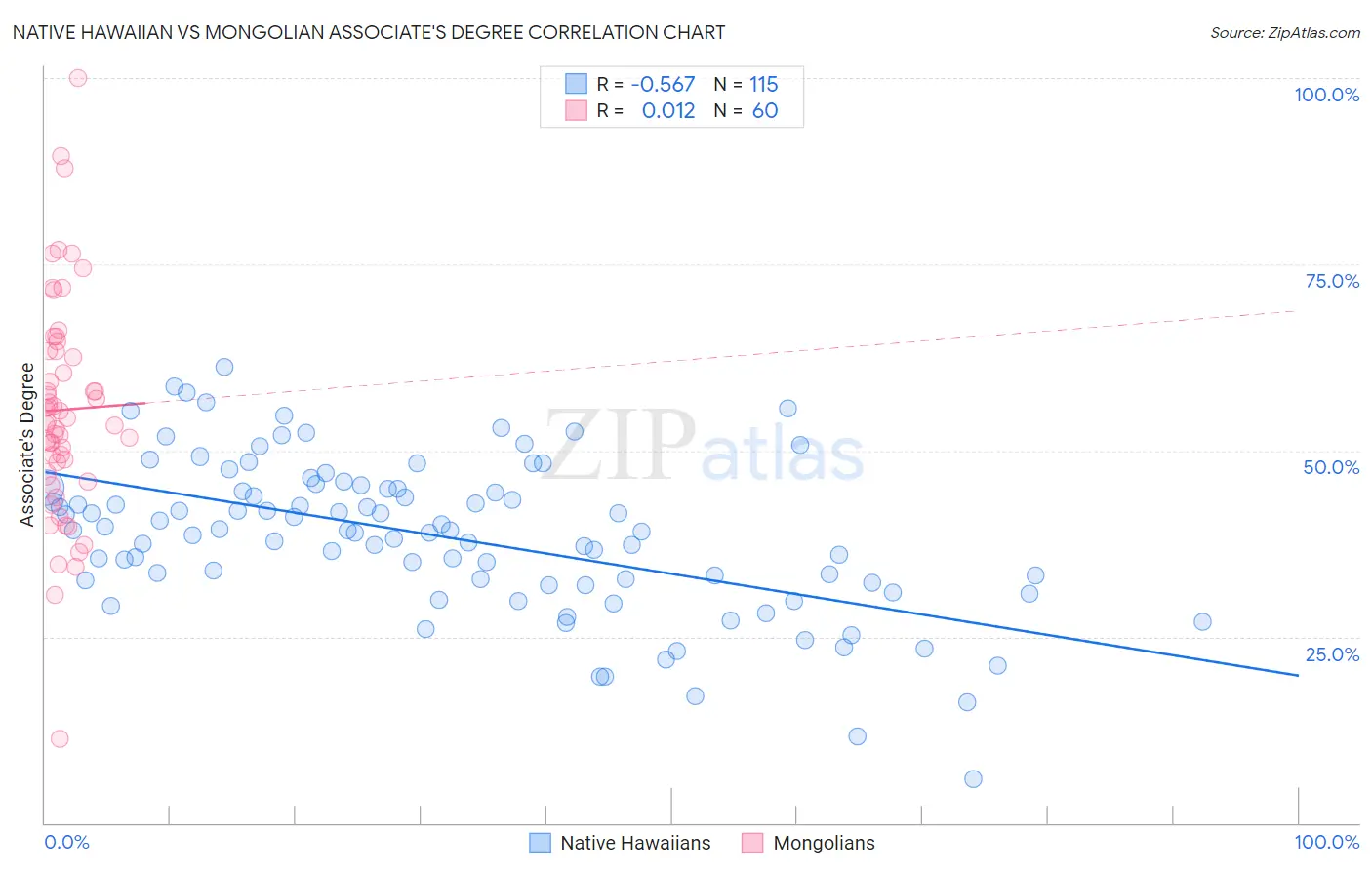Click the blue swatch beside R = -0.567
The width and height of the screenshot is (1372, 870).
point(577,84)
